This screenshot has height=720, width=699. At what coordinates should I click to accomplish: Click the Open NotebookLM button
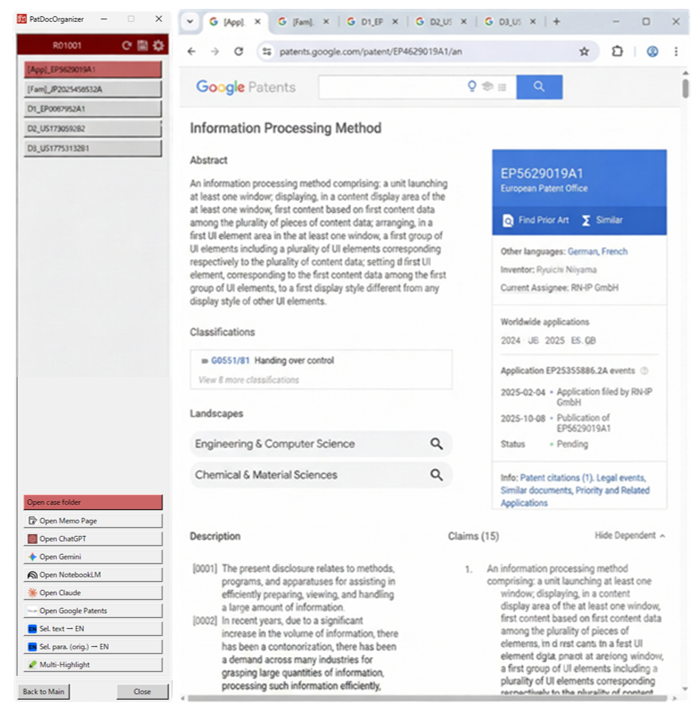[93, 575]
